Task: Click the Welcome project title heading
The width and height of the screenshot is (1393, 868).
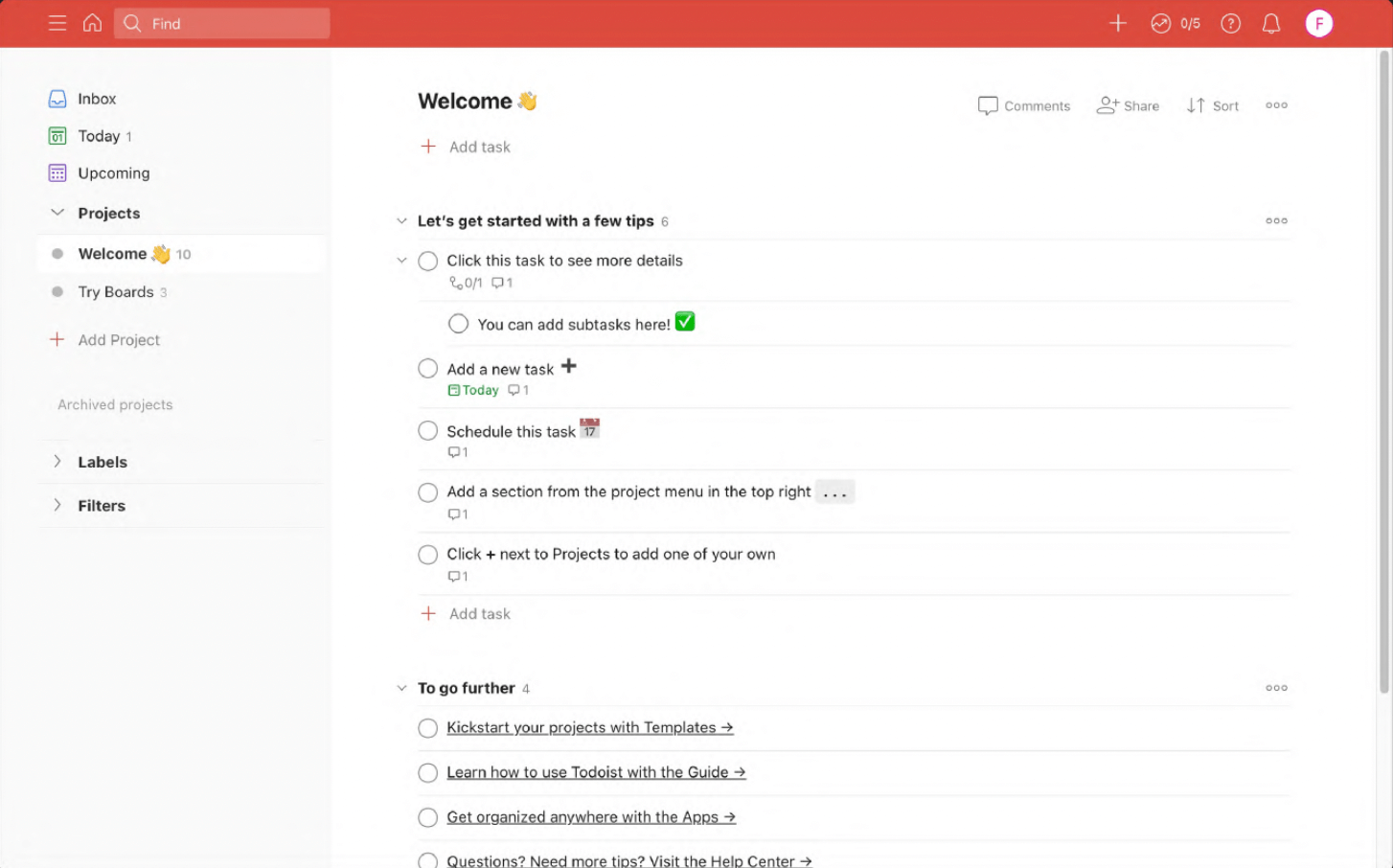Action: [x=477, y=102]
